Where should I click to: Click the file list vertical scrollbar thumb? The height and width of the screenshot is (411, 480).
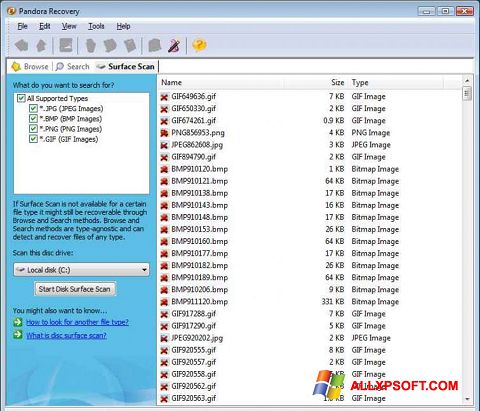(467, 93)
